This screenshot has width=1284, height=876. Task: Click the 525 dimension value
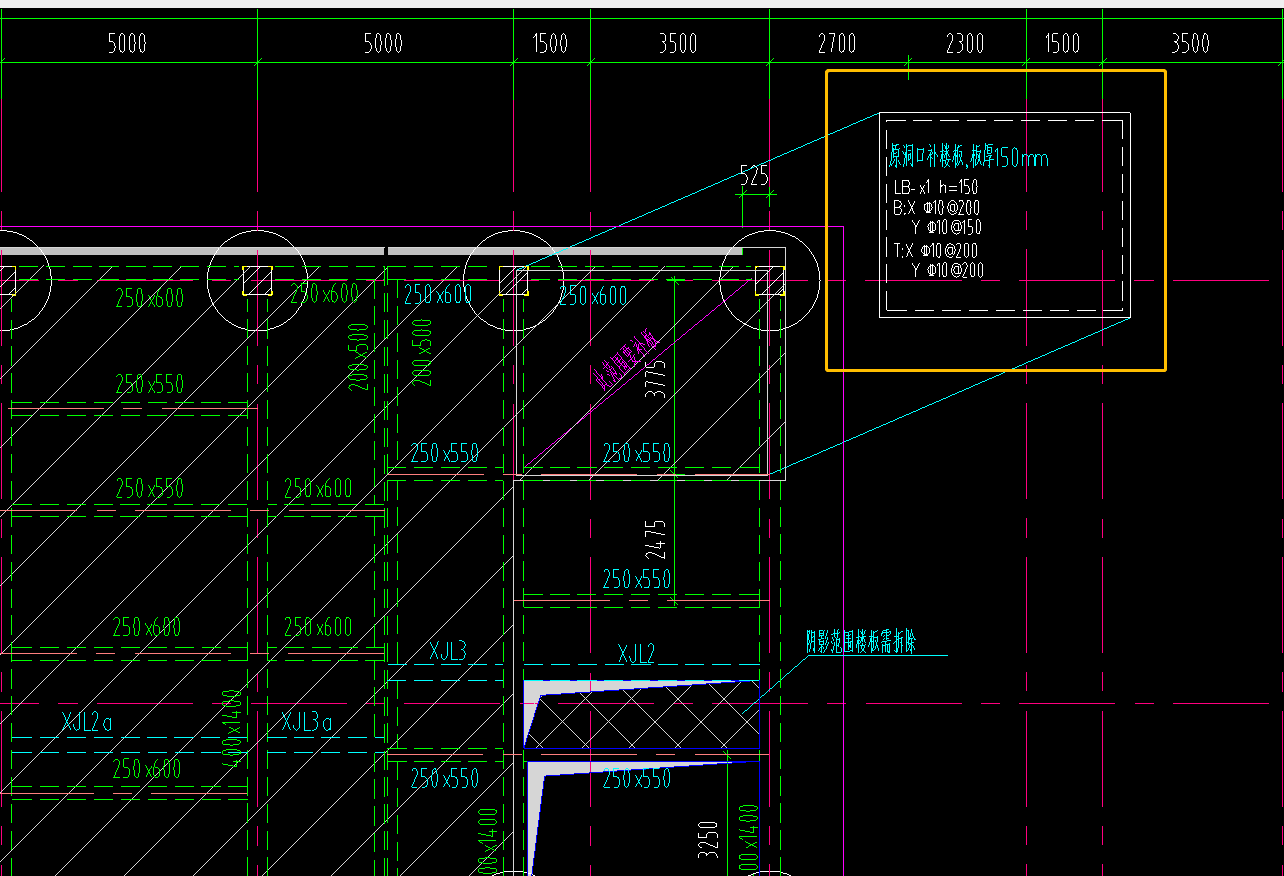coord(754,176)
